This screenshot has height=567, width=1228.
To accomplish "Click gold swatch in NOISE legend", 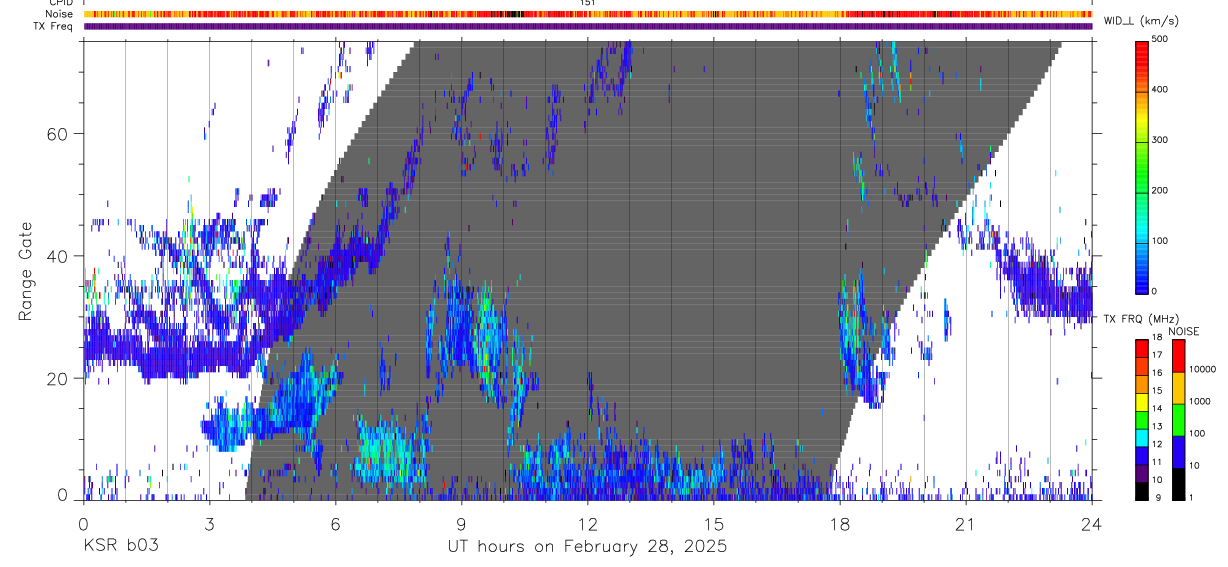I will 1179,388.
